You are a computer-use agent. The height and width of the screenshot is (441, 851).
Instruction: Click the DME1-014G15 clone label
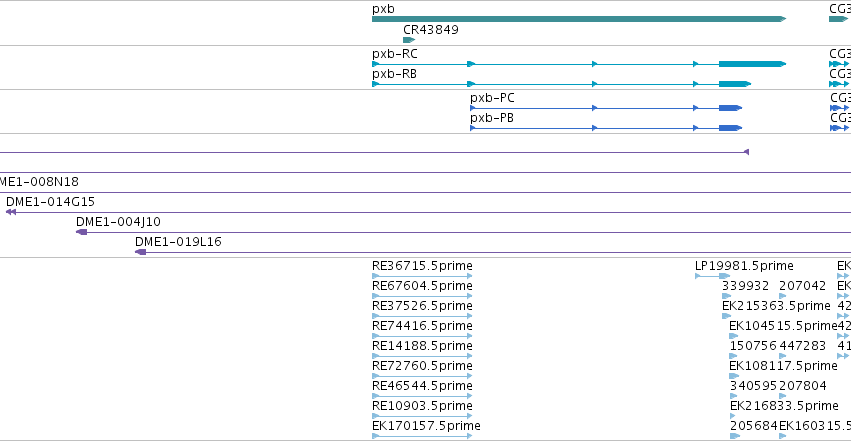click(x=50, y=202)
